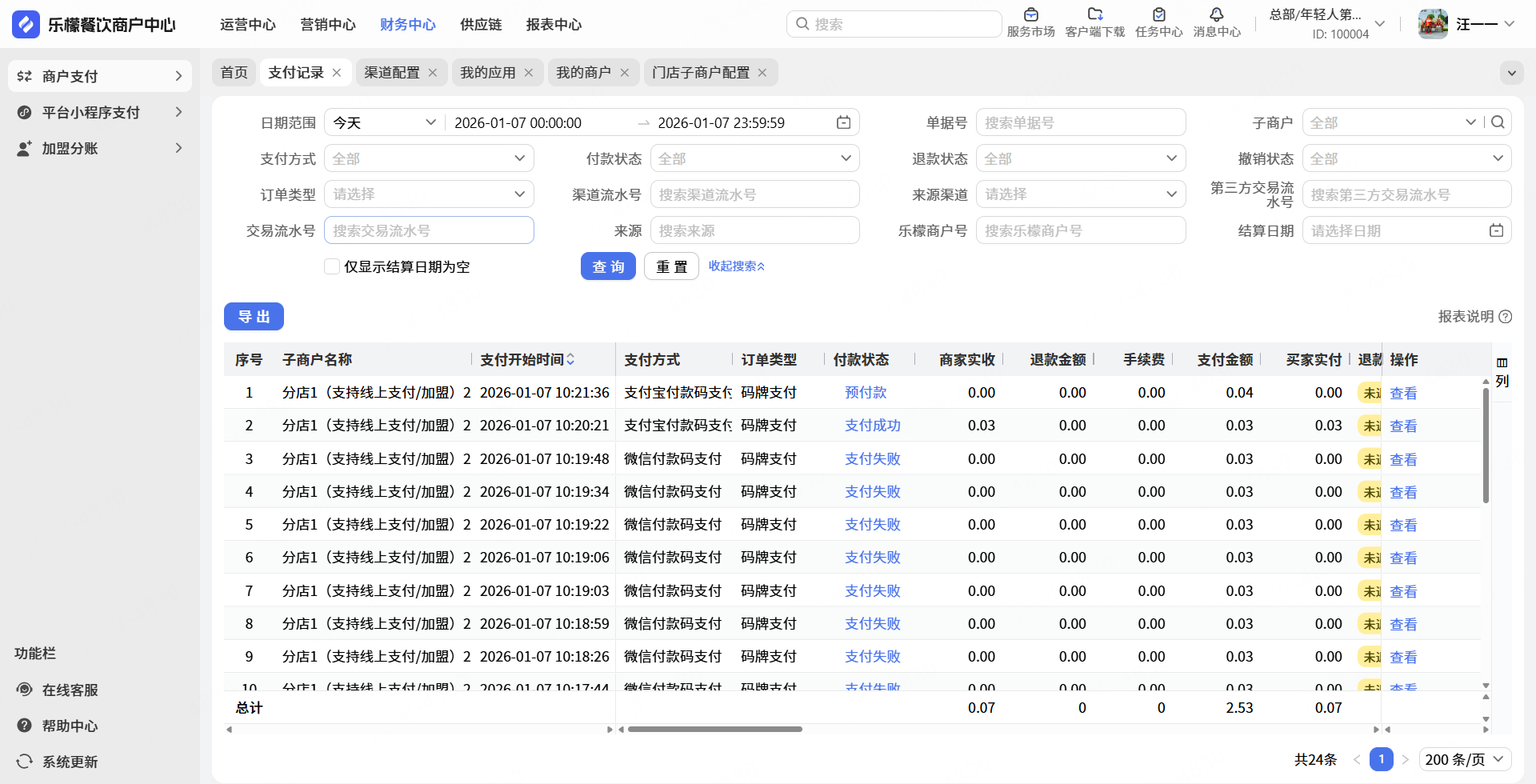Click the 子商户 search magnifier icon
Viewport: 1536px width, 784px height.
[x=1498, y=122]
